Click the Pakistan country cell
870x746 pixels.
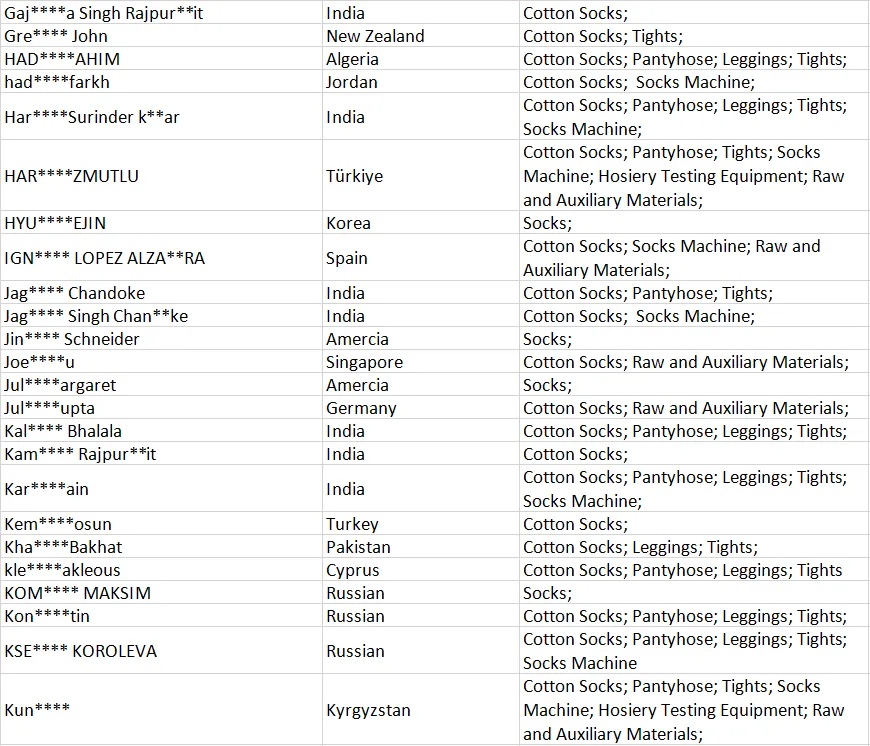(x=421, y=546)
